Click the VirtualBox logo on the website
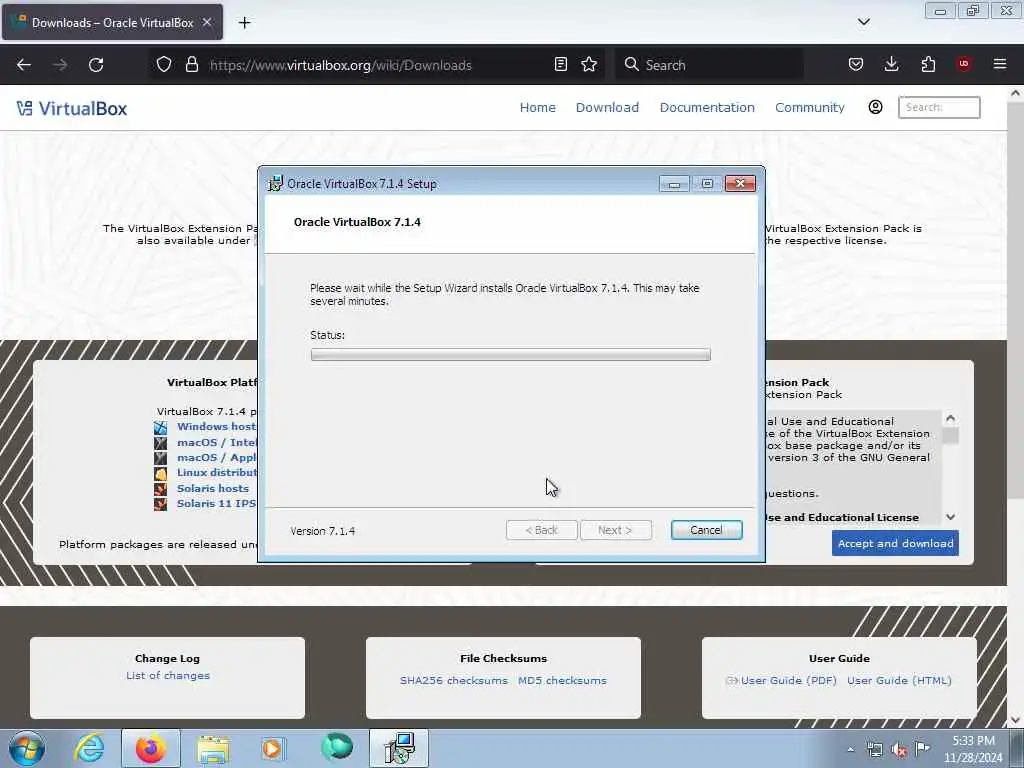This screenshot has width=1024, height=768. tap(72, 108)
